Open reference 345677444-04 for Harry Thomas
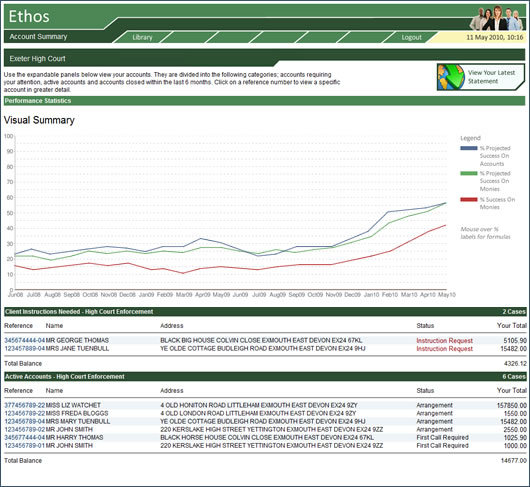 24,438
